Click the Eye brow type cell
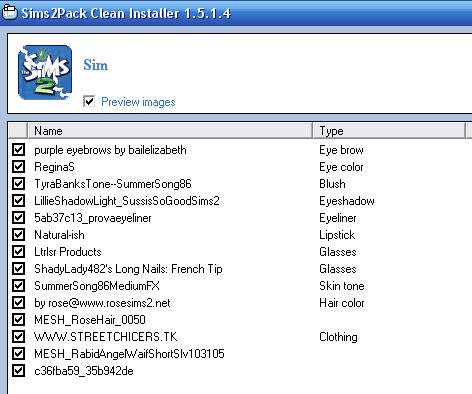Viewport: 472px width, 394px height. pyautogui.click(x=341, y=150)
